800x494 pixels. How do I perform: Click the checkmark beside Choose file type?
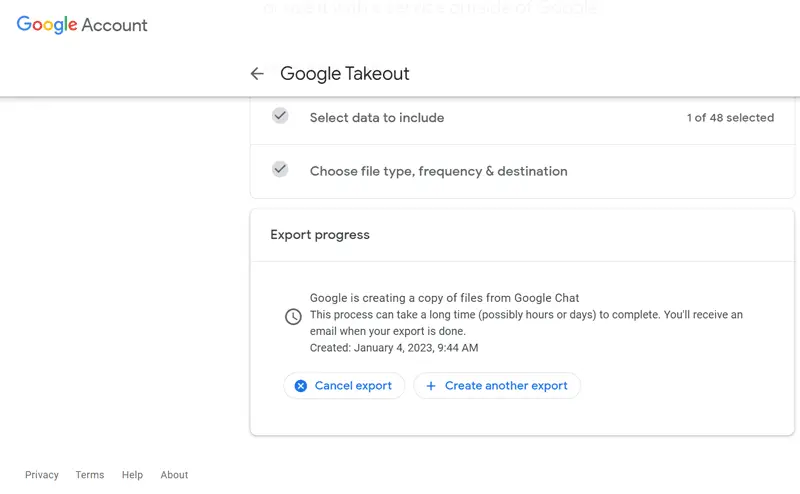coord(280,170)
